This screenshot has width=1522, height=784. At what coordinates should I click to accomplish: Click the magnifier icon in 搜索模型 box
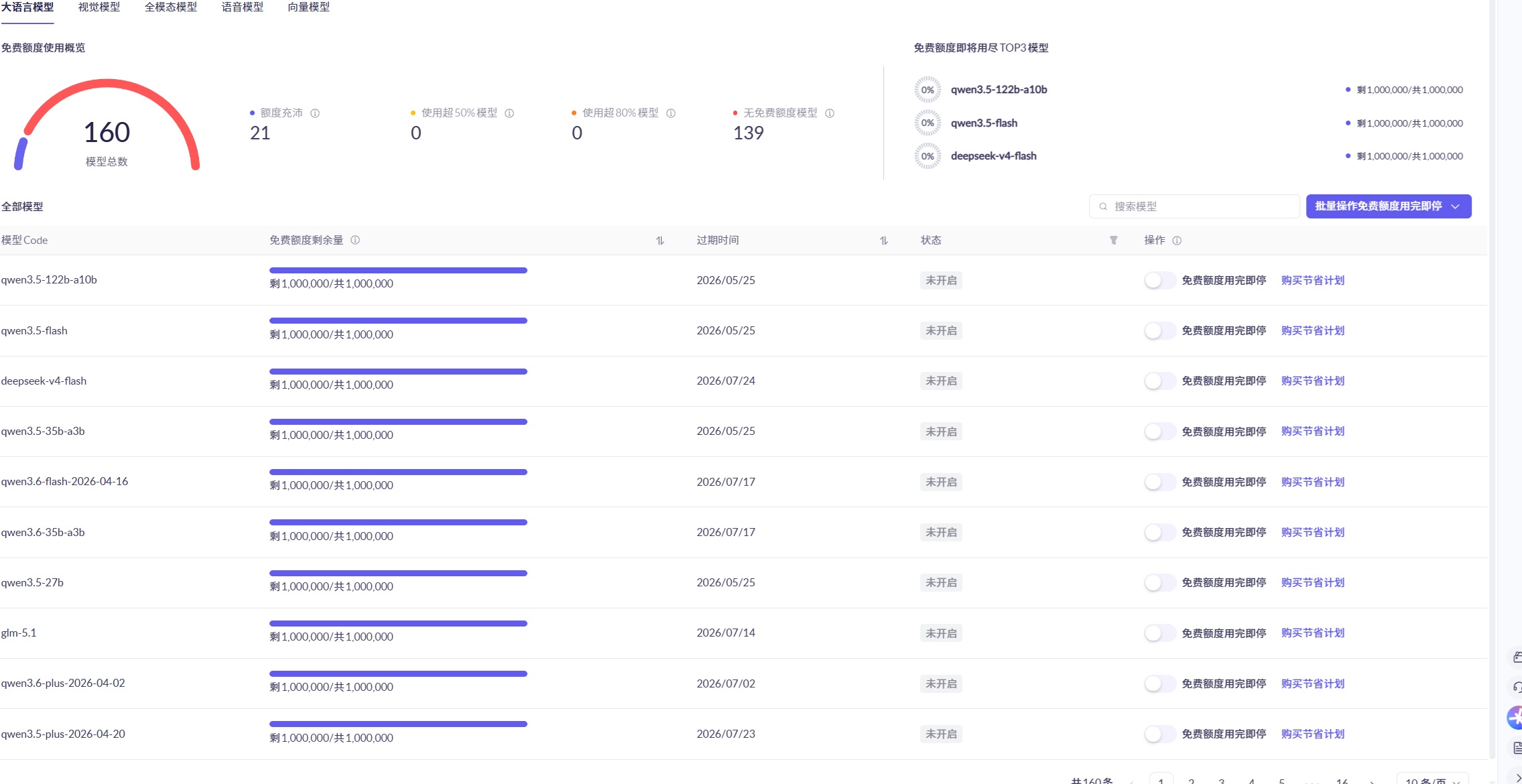coord(1103,206)
